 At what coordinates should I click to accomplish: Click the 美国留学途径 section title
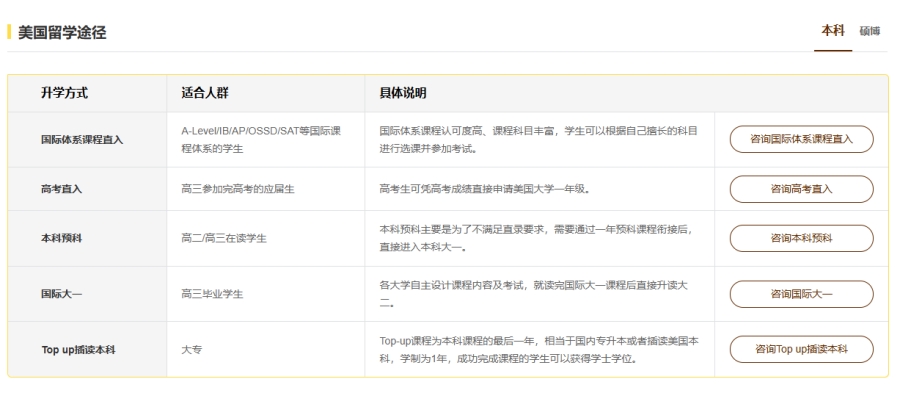coord(62,33)
